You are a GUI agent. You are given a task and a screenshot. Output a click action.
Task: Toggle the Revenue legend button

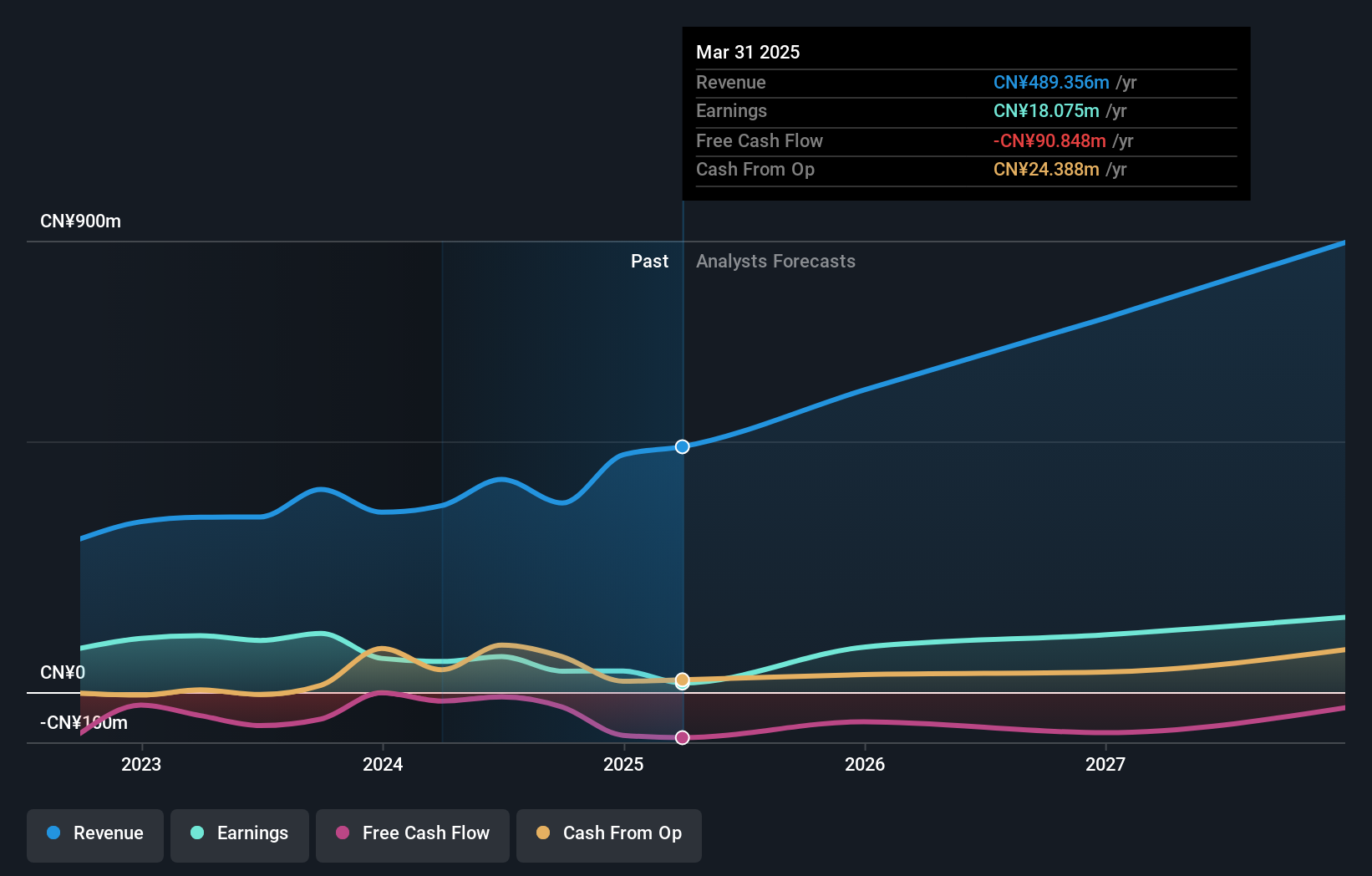pos(95,835)
